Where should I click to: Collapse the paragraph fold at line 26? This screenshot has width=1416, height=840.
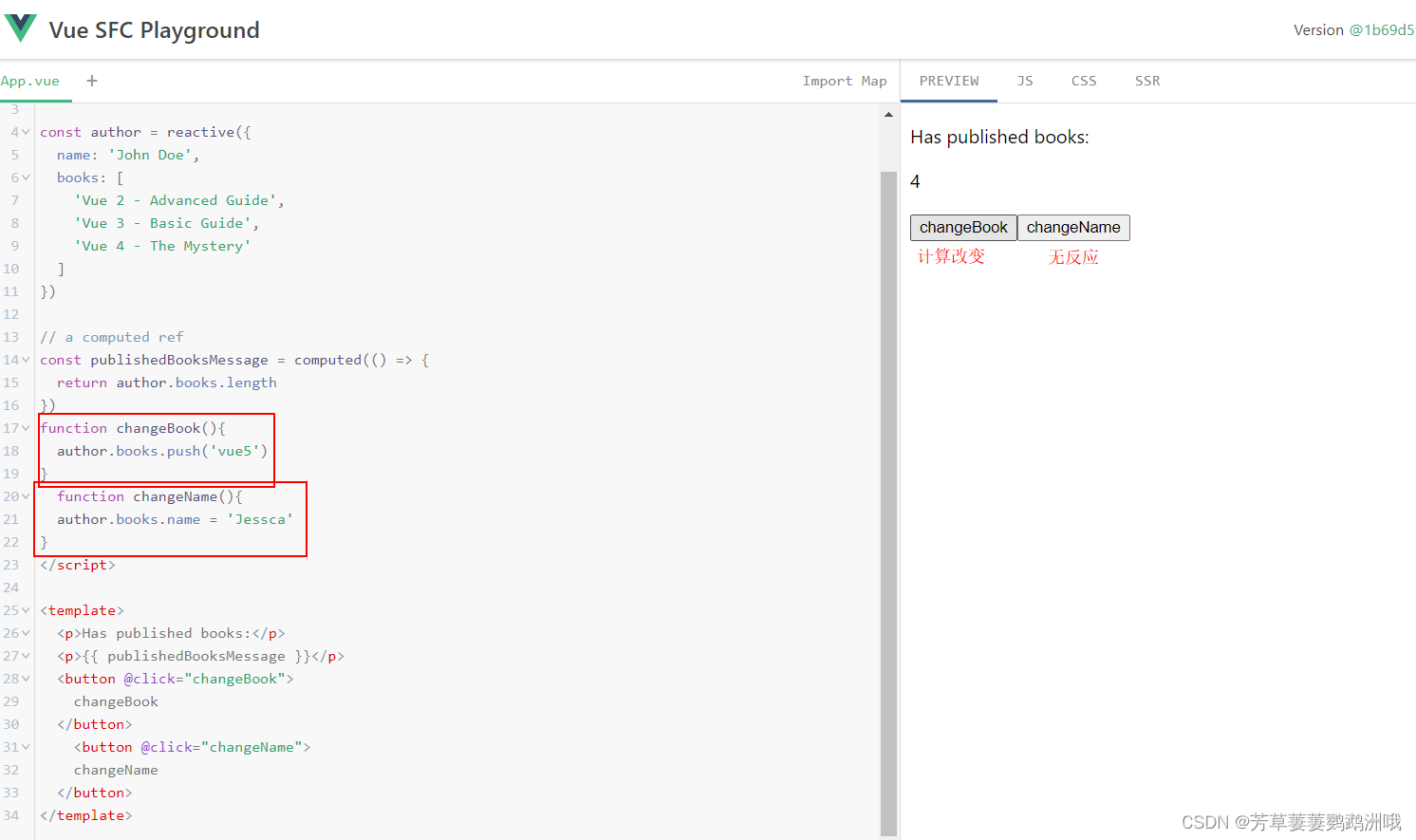point(26,633)
